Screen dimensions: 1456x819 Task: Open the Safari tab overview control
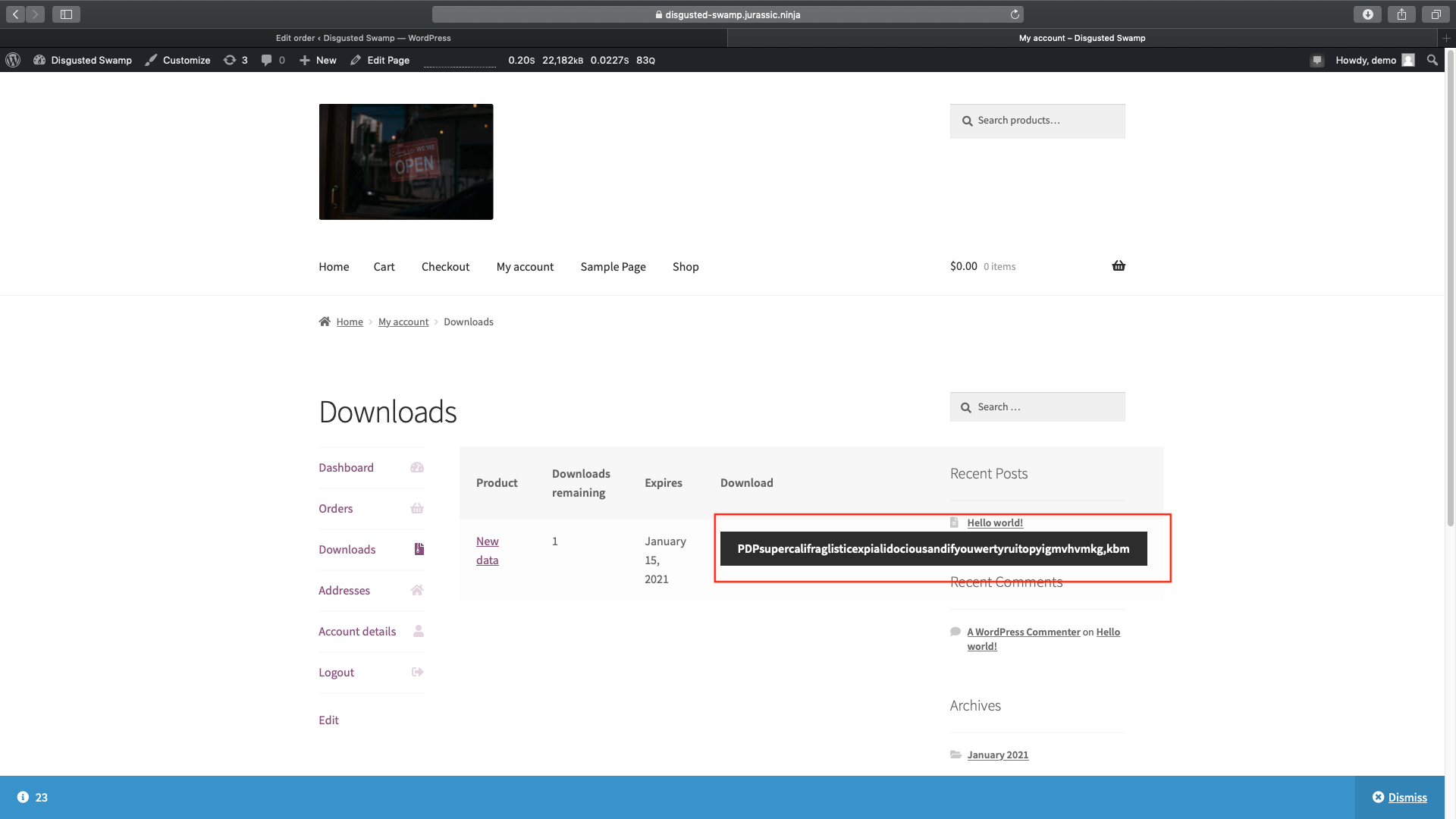coord(1436,14)
